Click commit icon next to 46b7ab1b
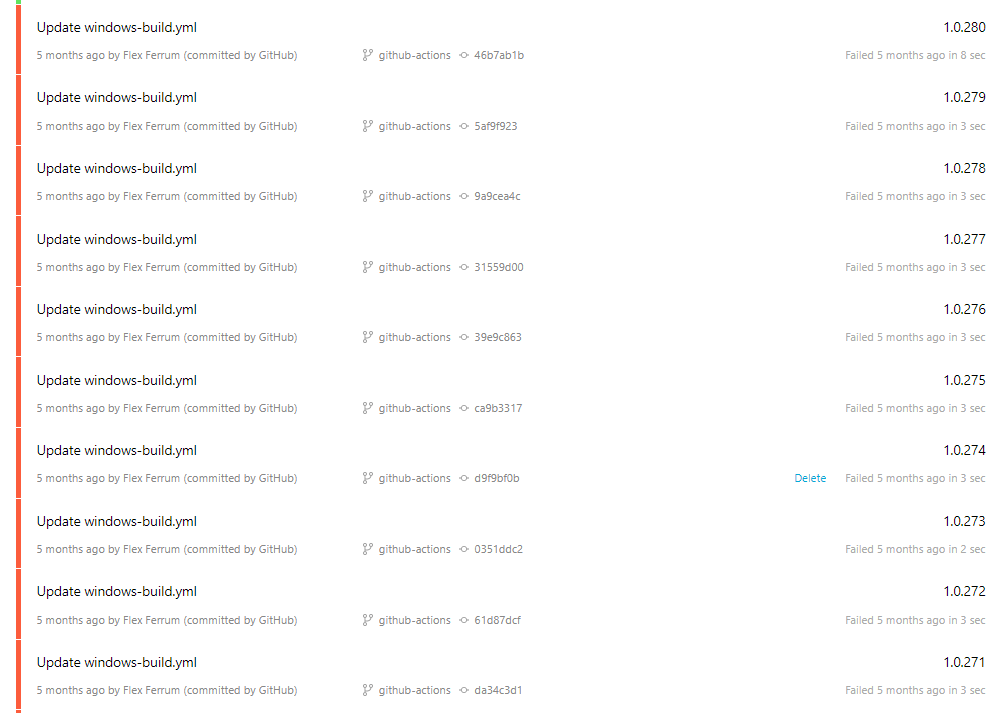 coord(464,55)
